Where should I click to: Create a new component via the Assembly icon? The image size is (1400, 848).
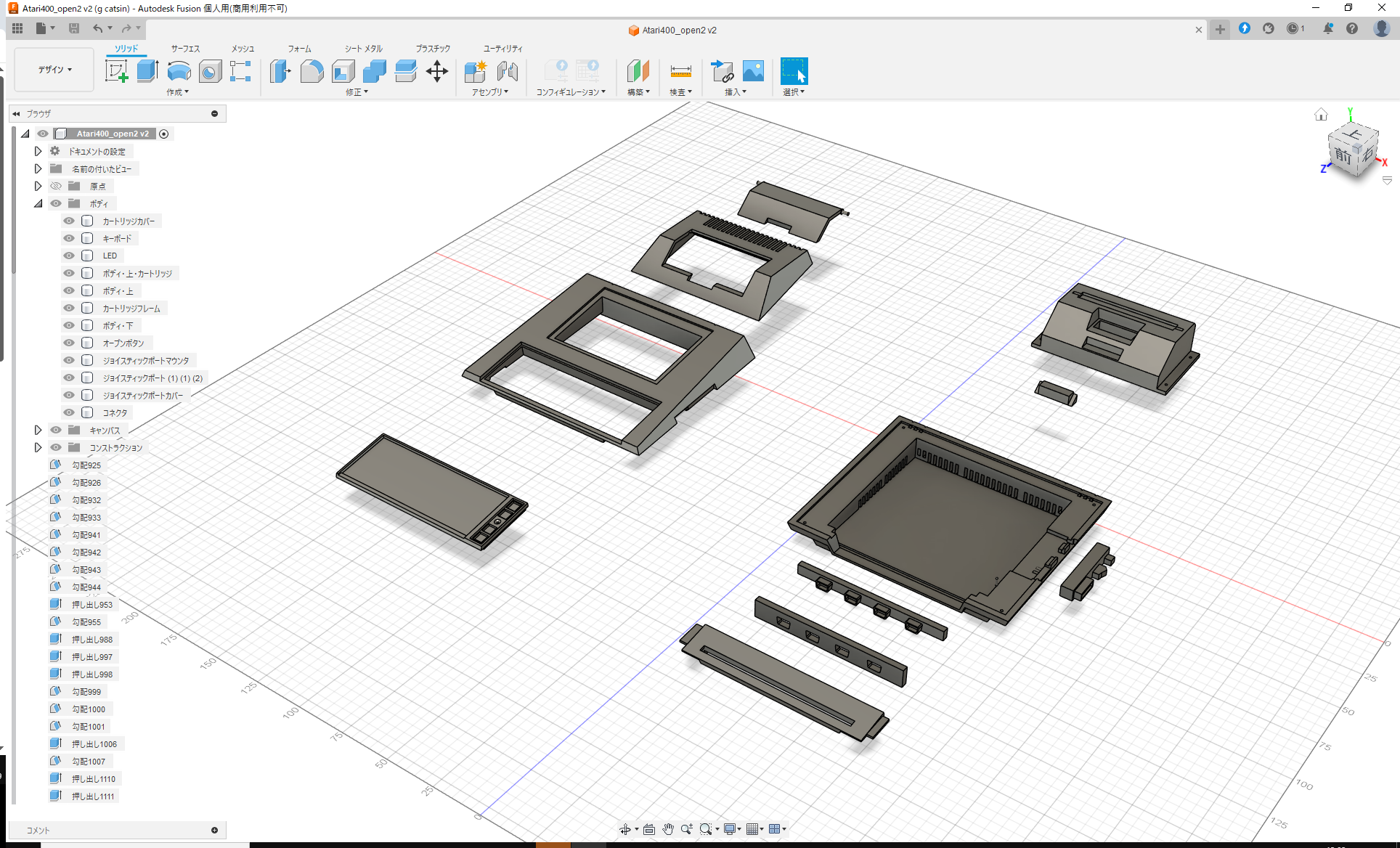tap(475, 71)
